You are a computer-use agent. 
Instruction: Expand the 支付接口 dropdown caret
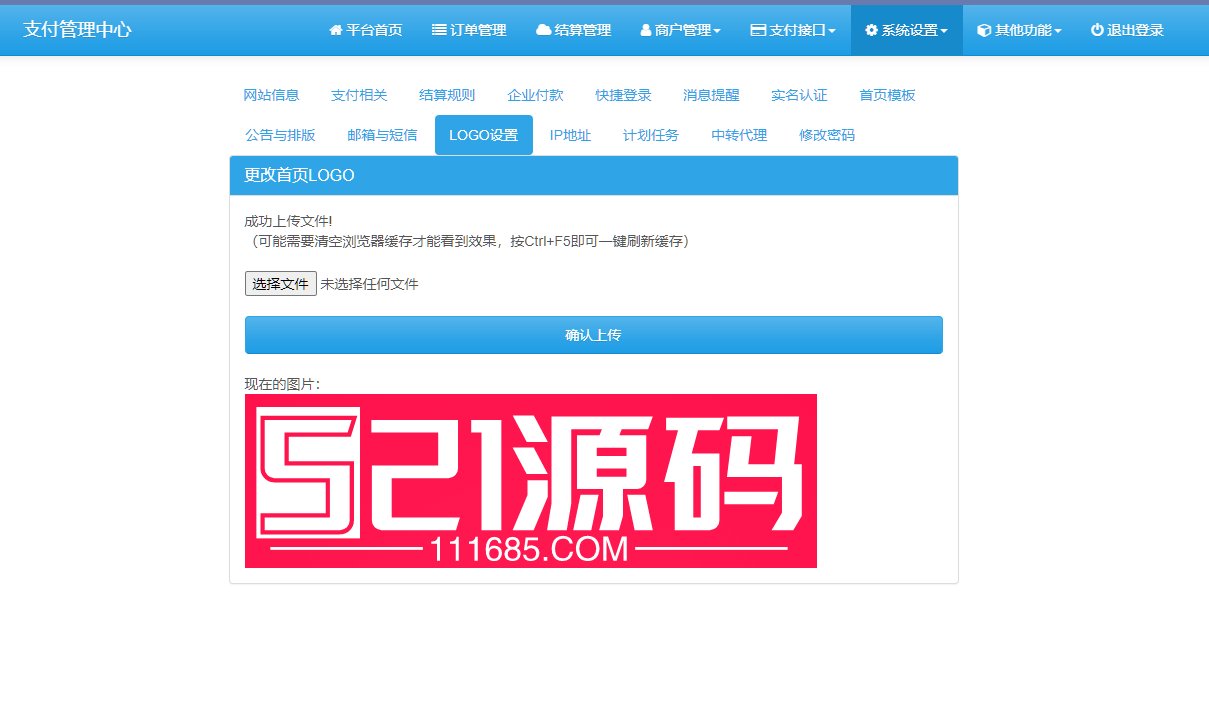pos(832,31)
